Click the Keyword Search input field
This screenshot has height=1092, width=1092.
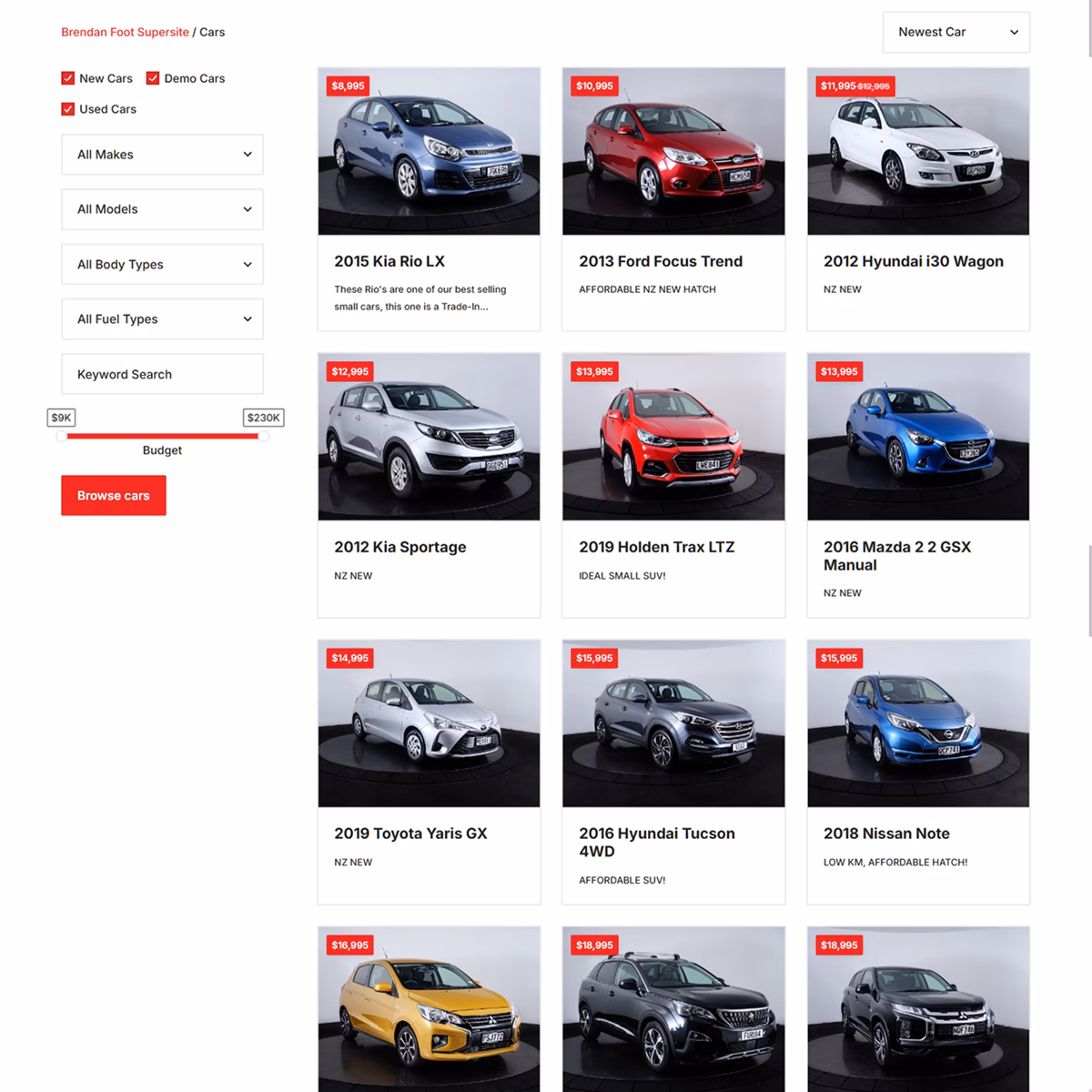[162, 374]
